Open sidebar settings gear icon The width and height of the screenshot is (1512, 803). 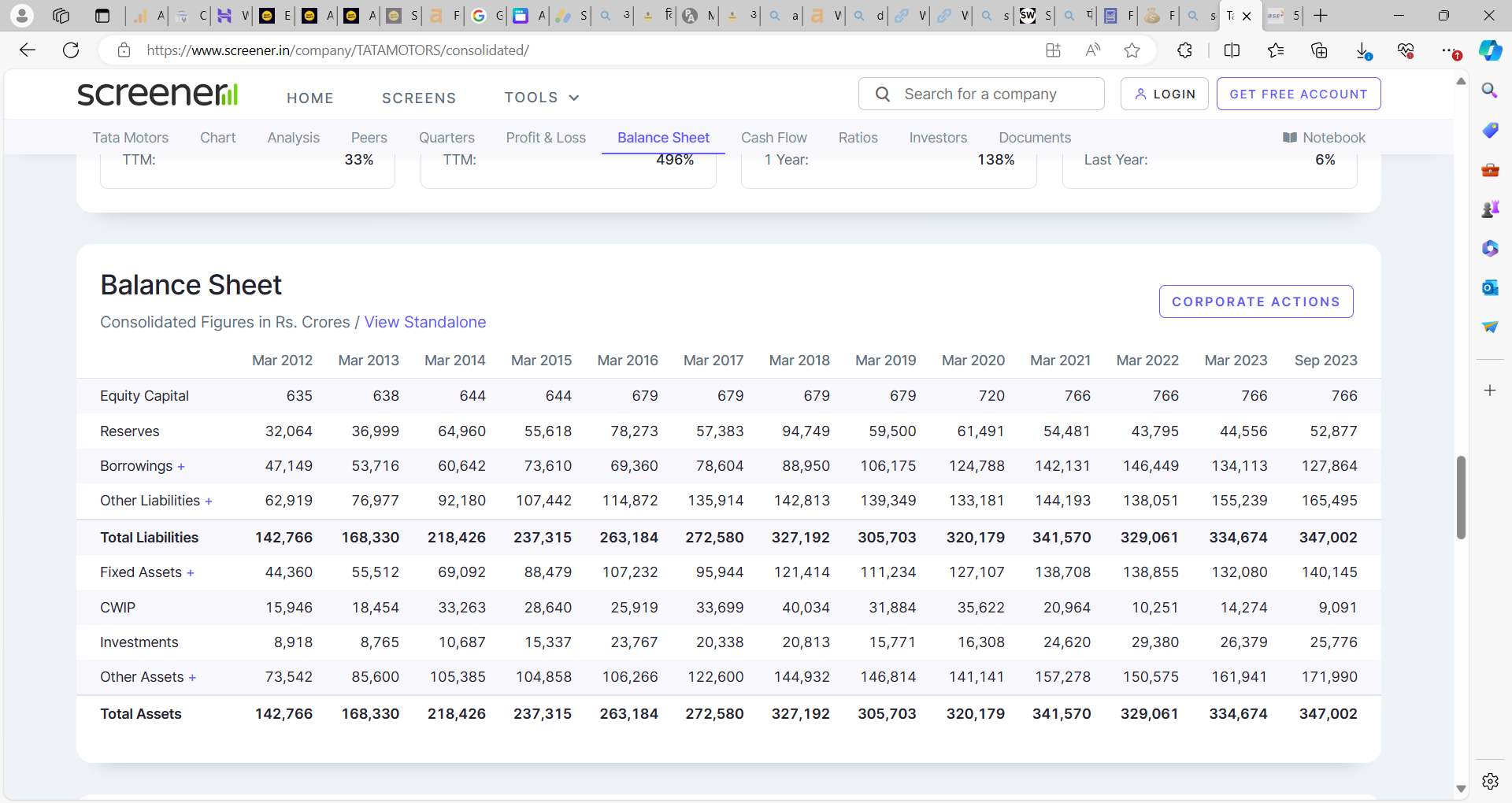tap(1490, 781)
